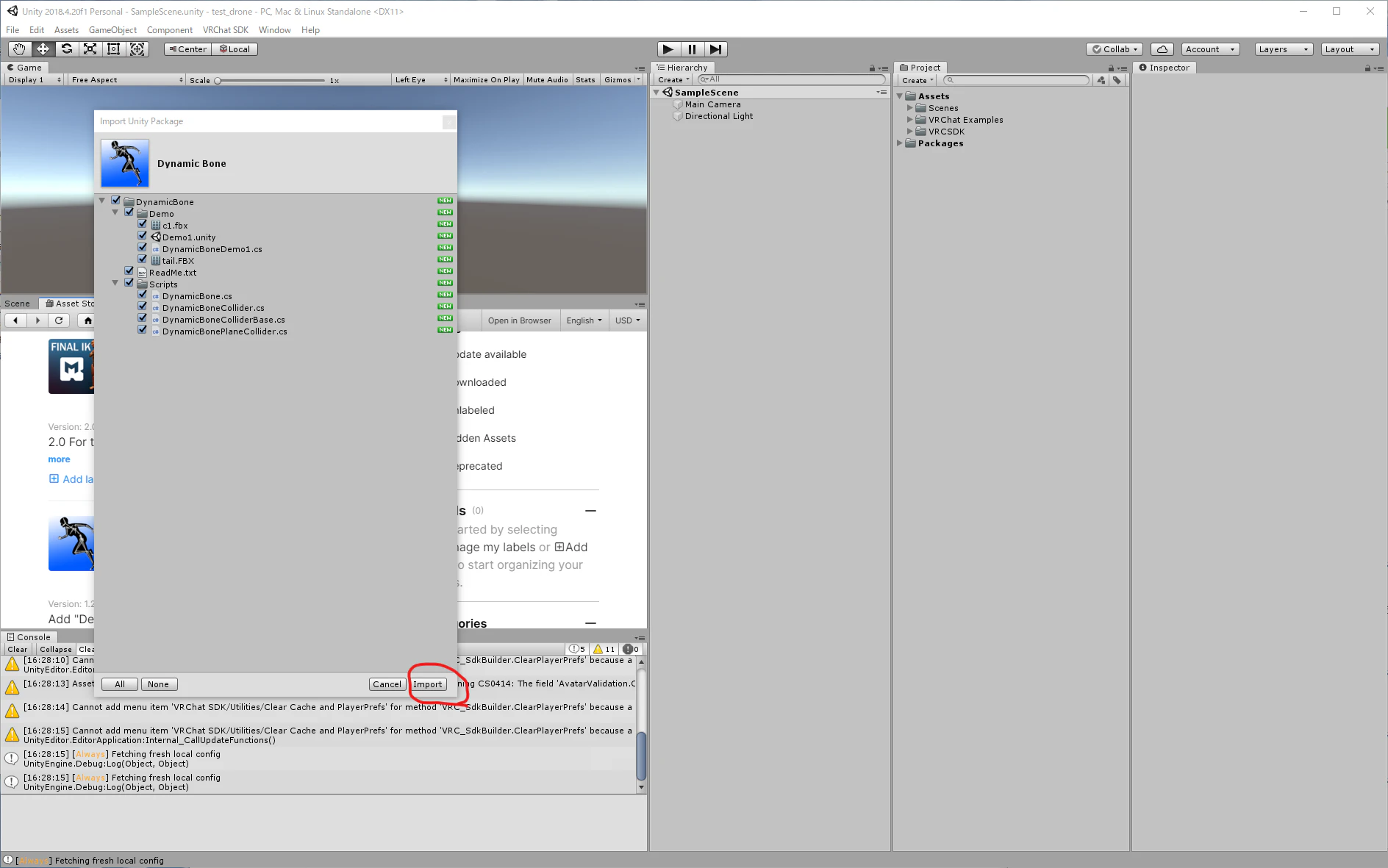Uncheck the DynamicBone root folder
Viewport: 1388px width, 868px height.
(x=116, y=201)
